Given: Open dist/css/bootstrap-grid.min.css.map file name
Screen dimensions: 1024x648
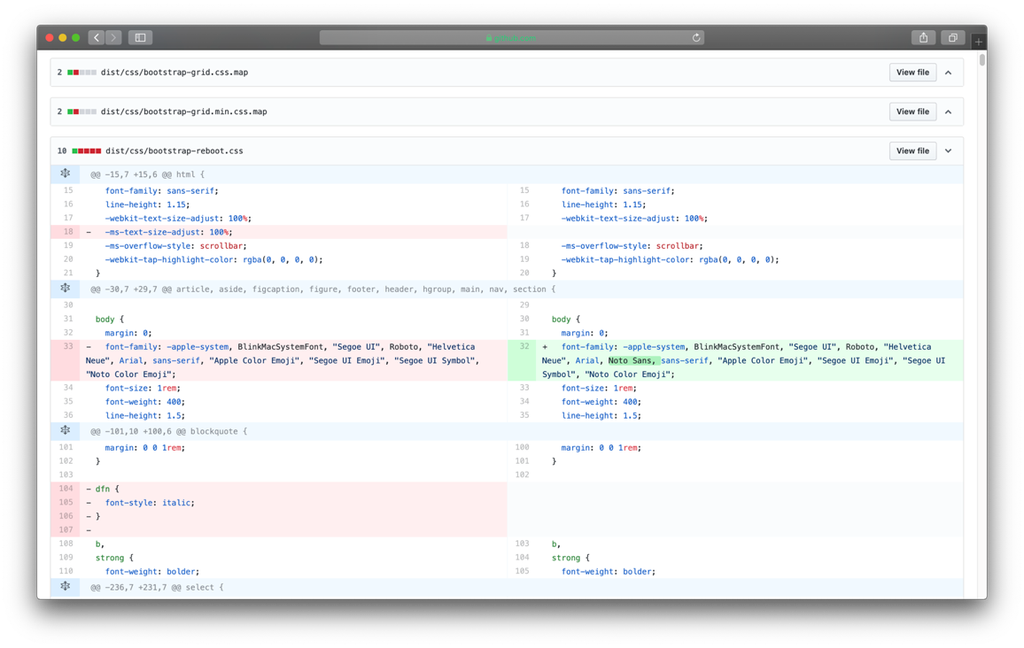Looking at the screenshot, I should coord(184,112).
